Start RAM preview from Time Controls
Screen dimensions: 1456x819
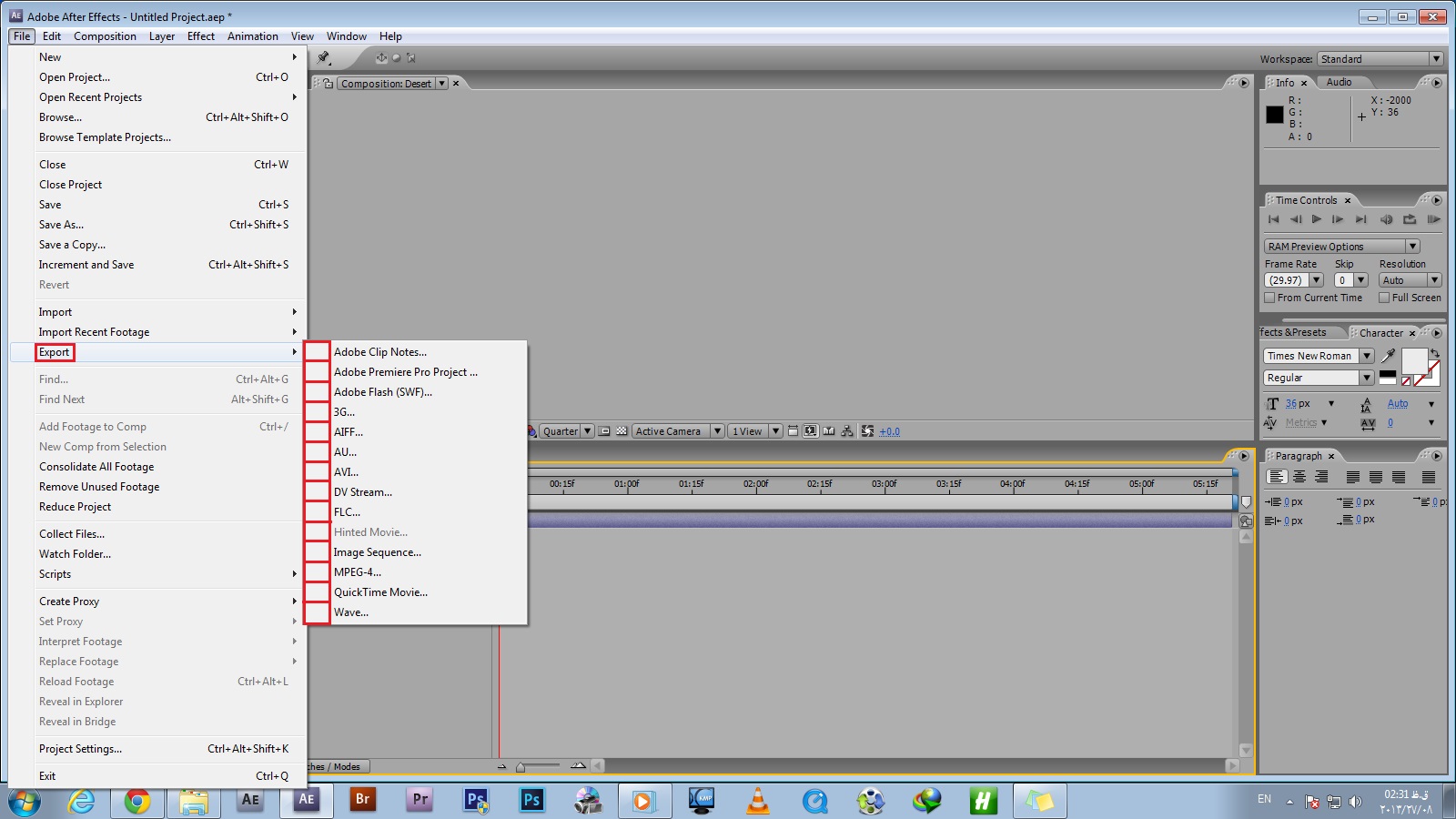point(1433,219)
